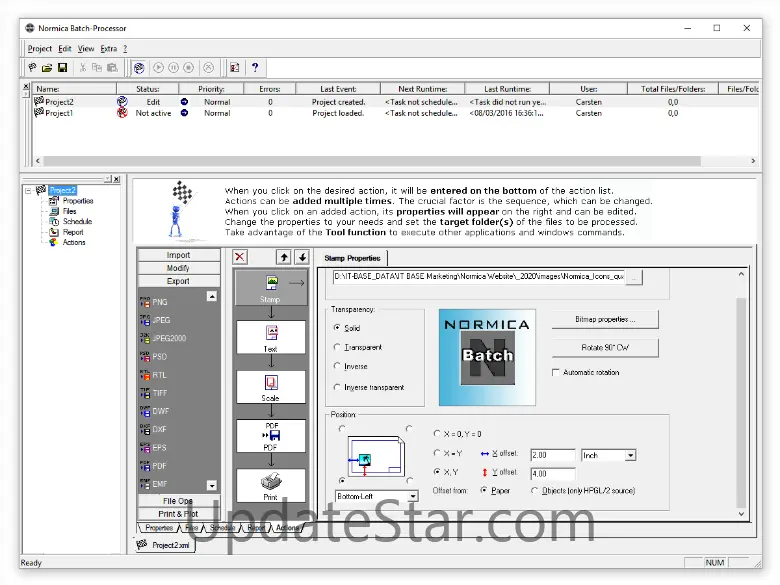This screenshot has height=585, width=780.
Task: Add PNG export action
Action: point(154,302)
